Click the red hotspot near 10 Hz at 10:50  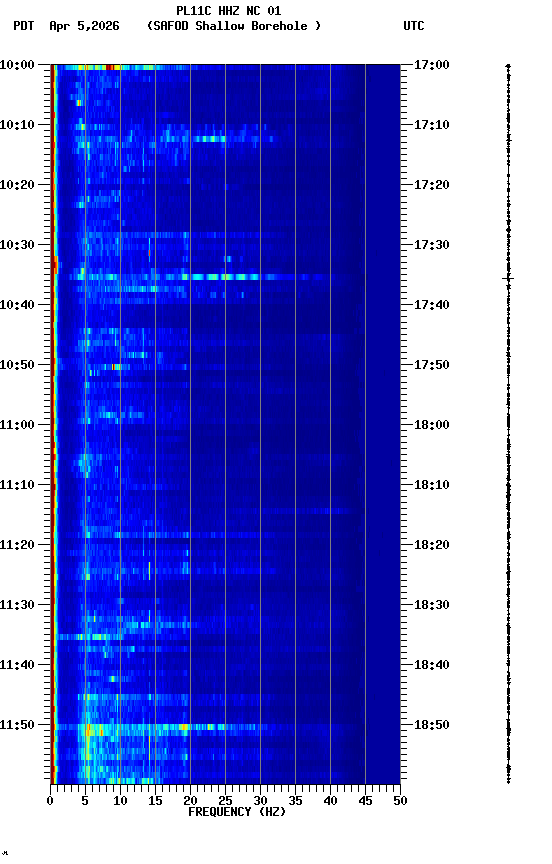coord(114,367)
